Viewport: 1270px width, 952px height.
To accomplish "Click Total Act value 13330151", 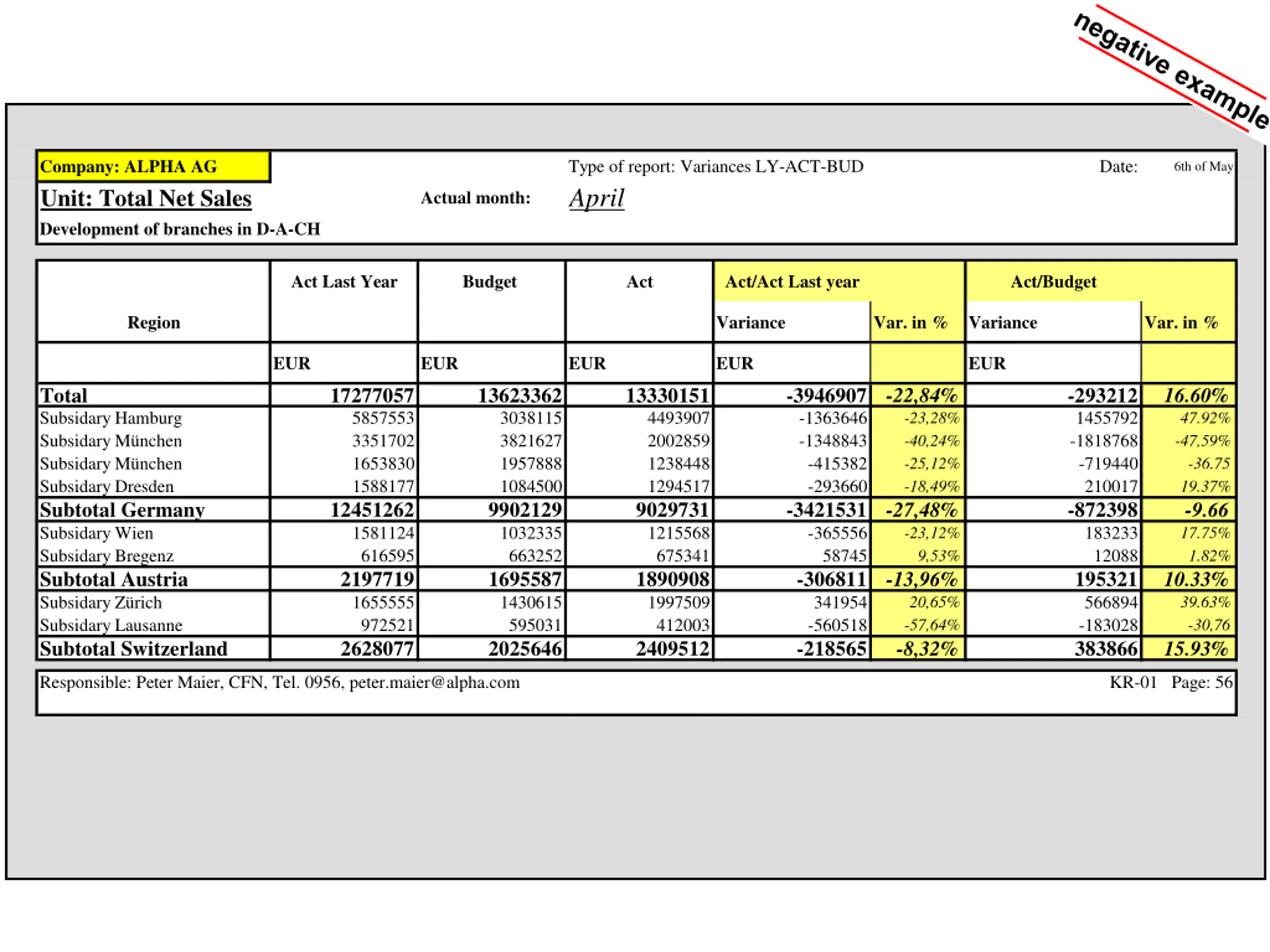I will [x=668, y=395].
